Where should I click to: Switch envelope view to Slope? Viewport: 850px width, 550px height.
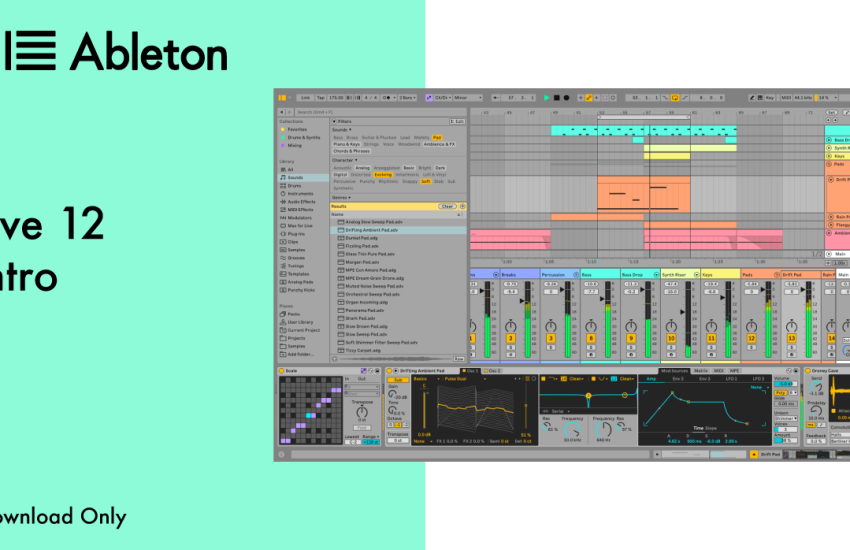pyautogui.click(x=711, y=429)
